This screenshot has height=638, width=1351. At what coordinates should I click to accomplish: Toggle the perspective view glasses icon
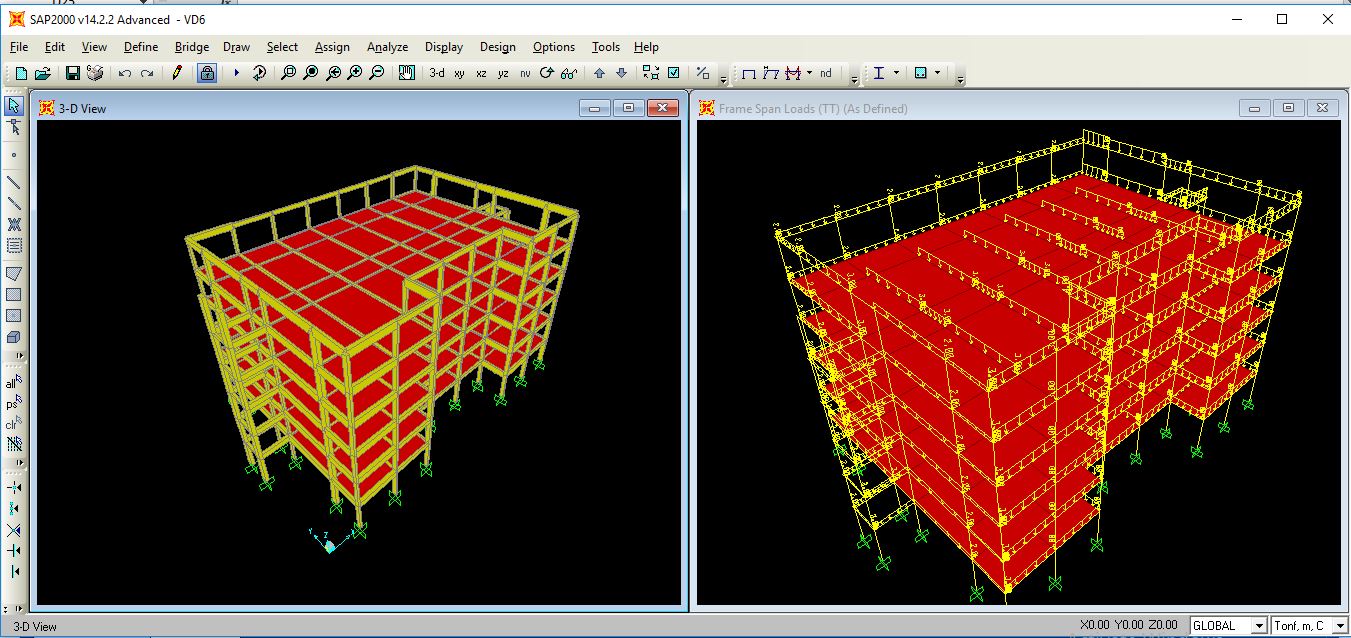[568, 73]
